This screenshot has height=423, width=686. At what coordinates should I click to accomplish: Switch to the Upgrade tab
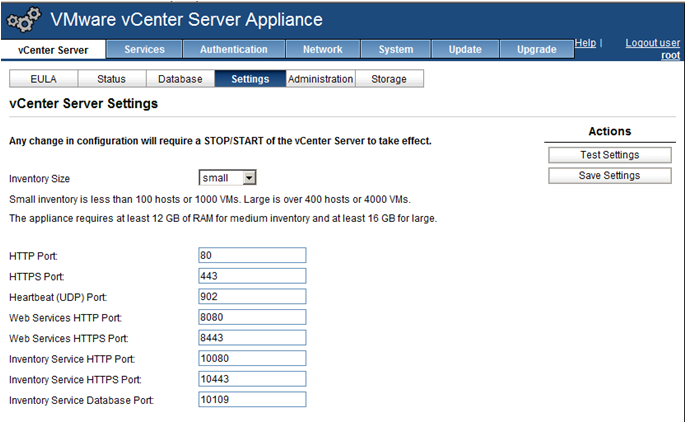point(537,50)
